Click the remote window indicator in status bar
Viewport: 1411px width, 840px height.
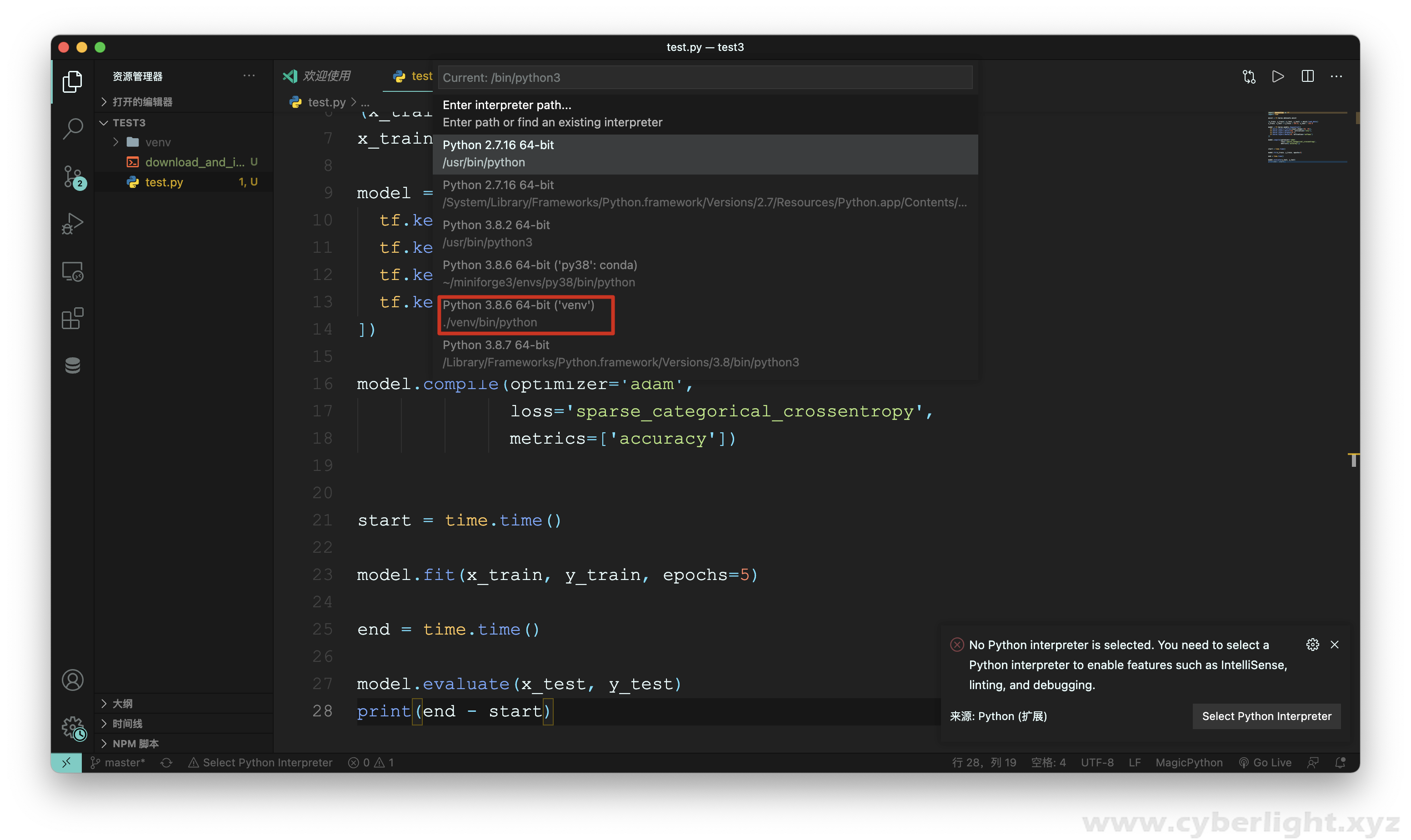(x=66, y=762)
